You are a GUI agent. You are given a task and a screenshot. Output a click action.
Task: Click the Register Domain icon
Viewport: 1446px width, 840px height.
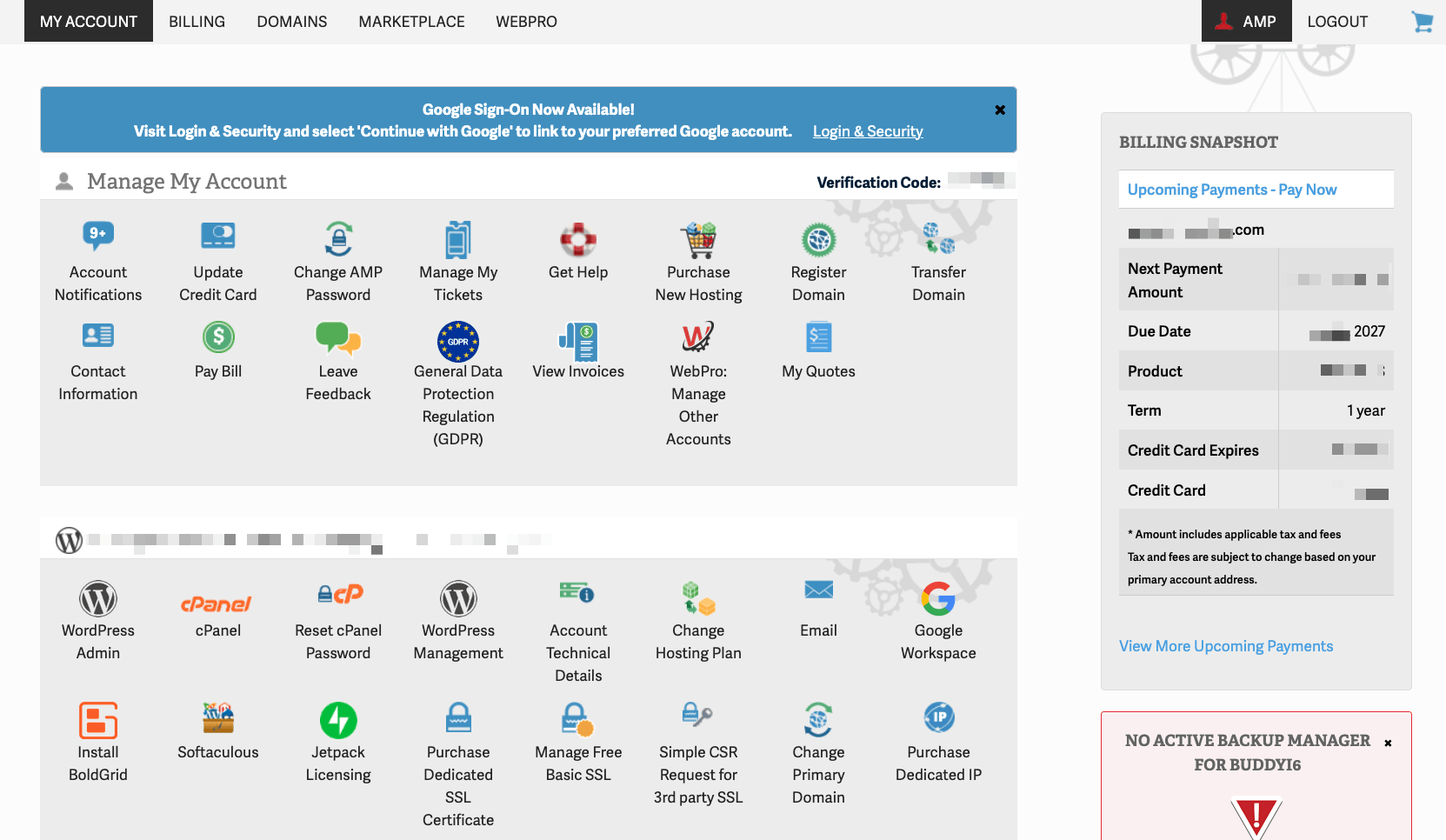(x=818, y=240)
